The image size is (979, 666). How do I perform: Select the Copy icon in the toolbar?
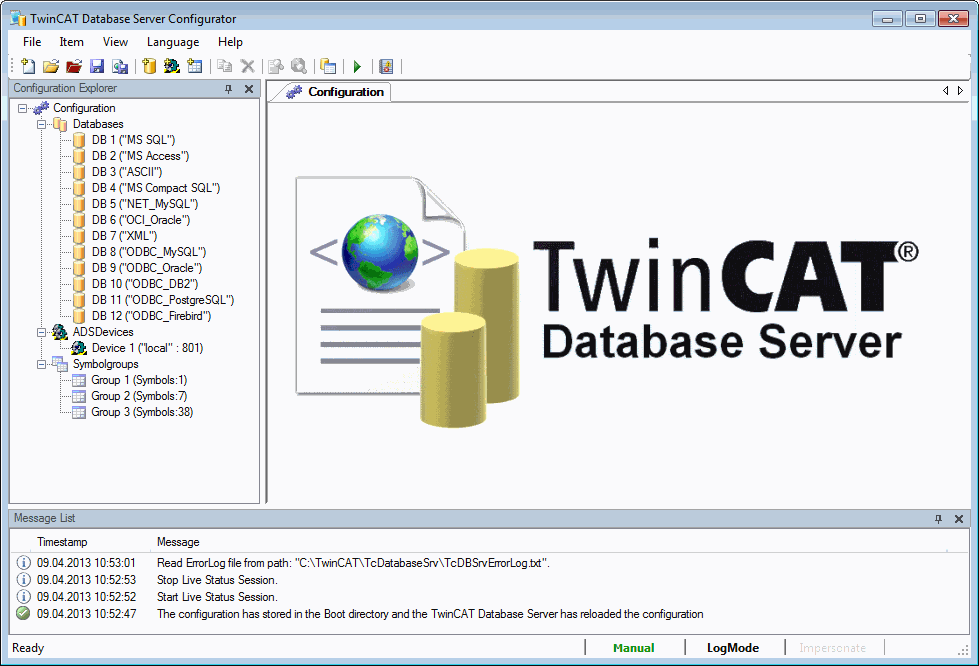click(226, 66)
